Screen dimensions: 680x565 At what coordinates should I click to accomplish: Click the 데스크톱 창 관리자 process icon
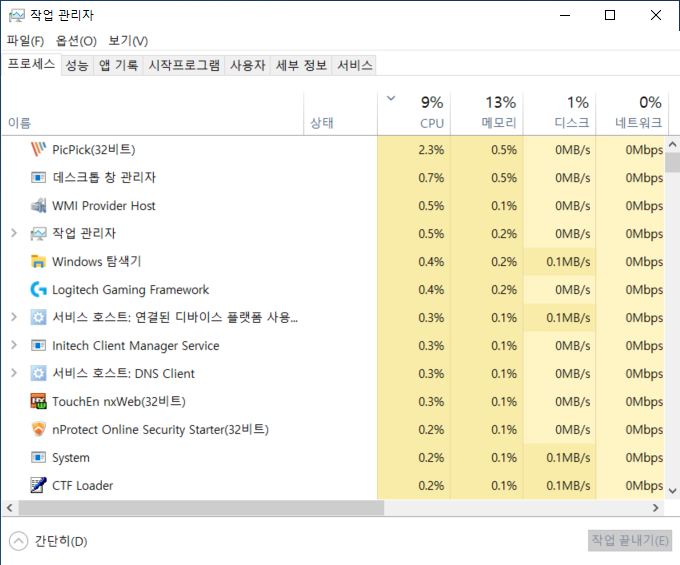click(38, 177)
